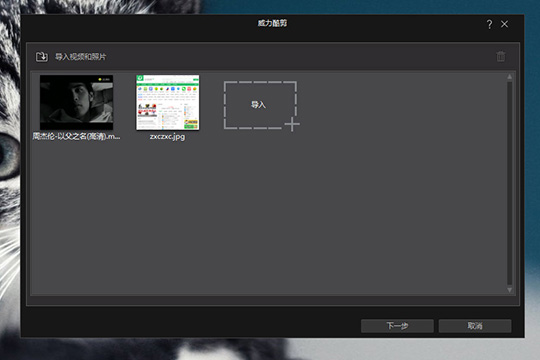The width and height of the screenshot is (540, 360).
Task: Proceed with the 下一步 button
Action: (397, 326)
